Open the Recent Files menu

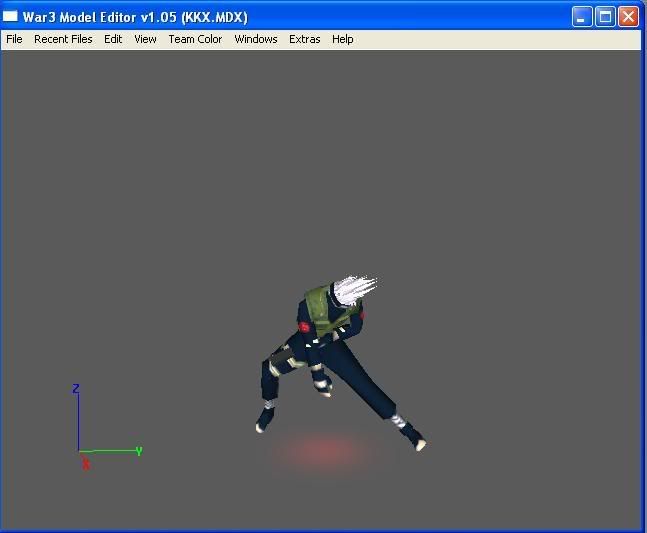pyautogui.click(x=63, y=39)
